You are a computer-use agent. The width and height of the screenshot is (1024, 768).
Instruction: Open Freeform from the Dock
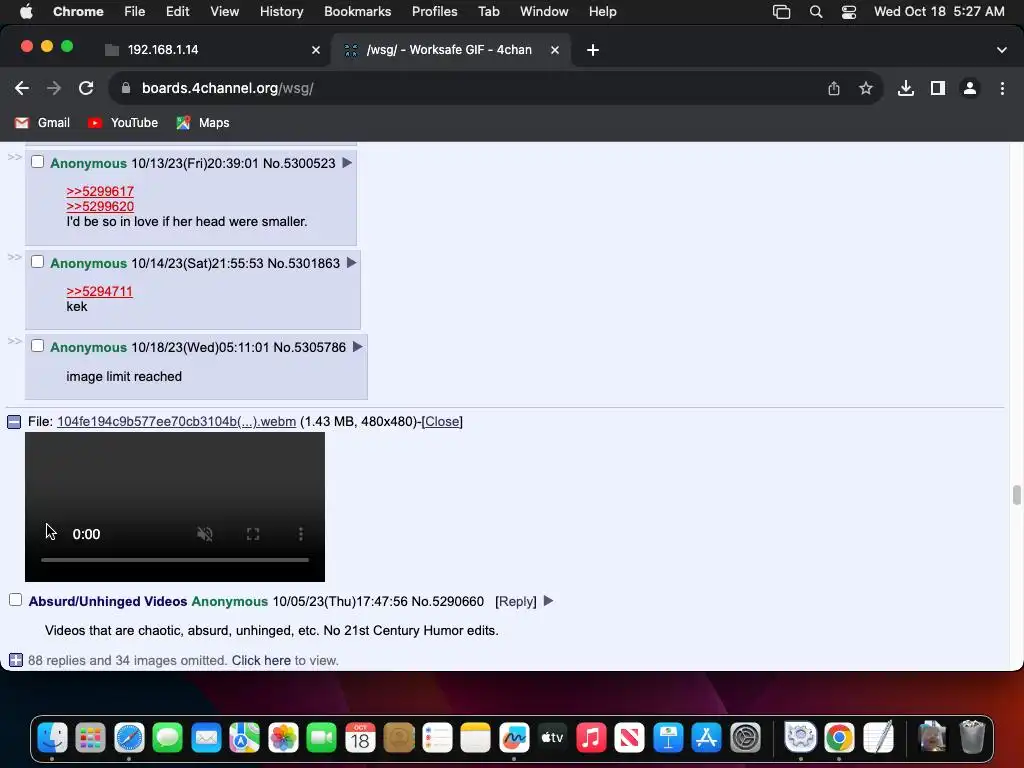(x=514, y=738)
